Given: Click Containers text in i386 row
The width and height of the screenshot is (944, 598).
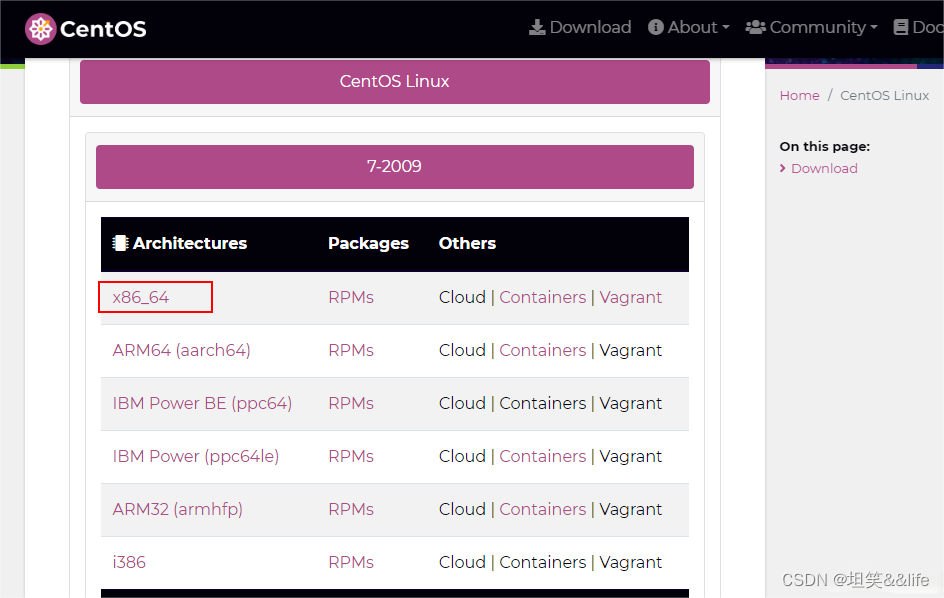Looking at the screenshot, I should [x=542, y=562].
